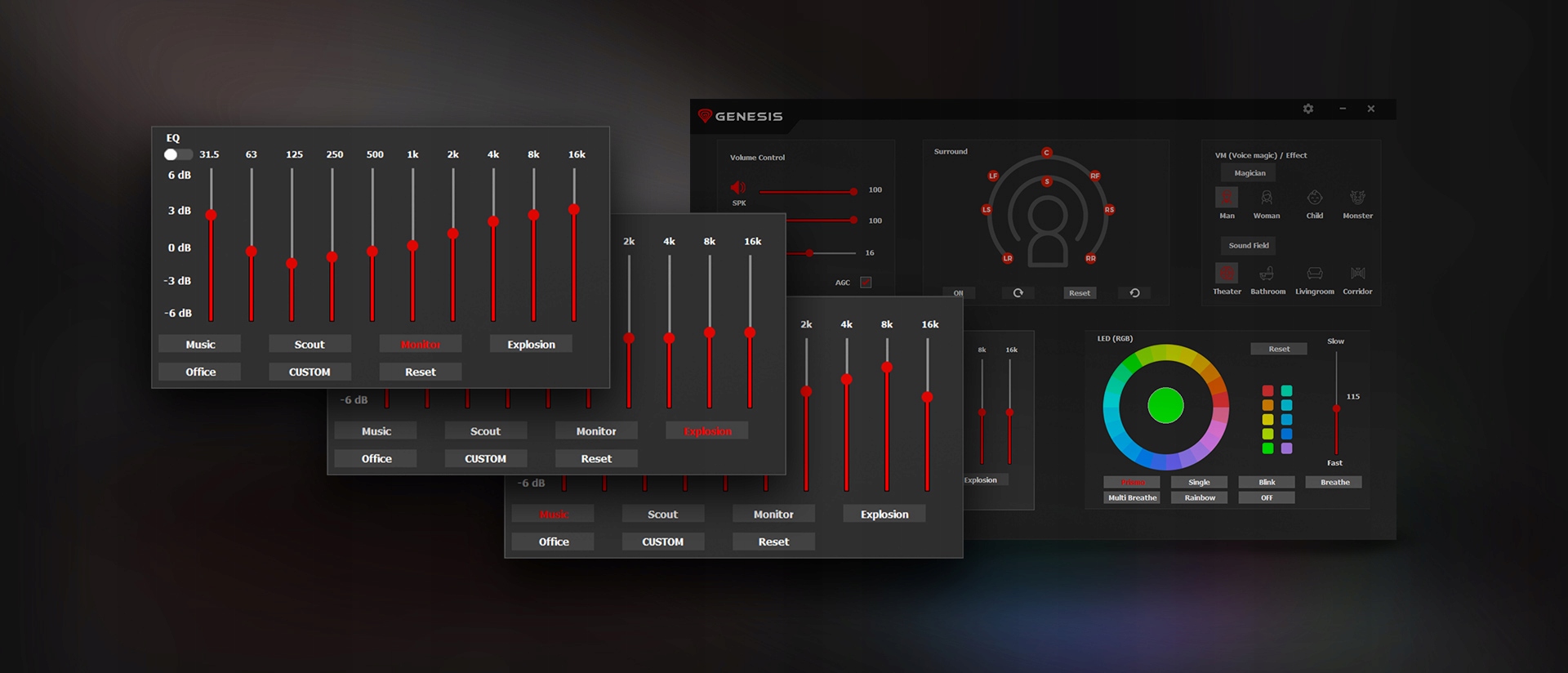1568x673 pixels.
Task: Click the Genesis logo in the title bar
Action: coord(740,116)
